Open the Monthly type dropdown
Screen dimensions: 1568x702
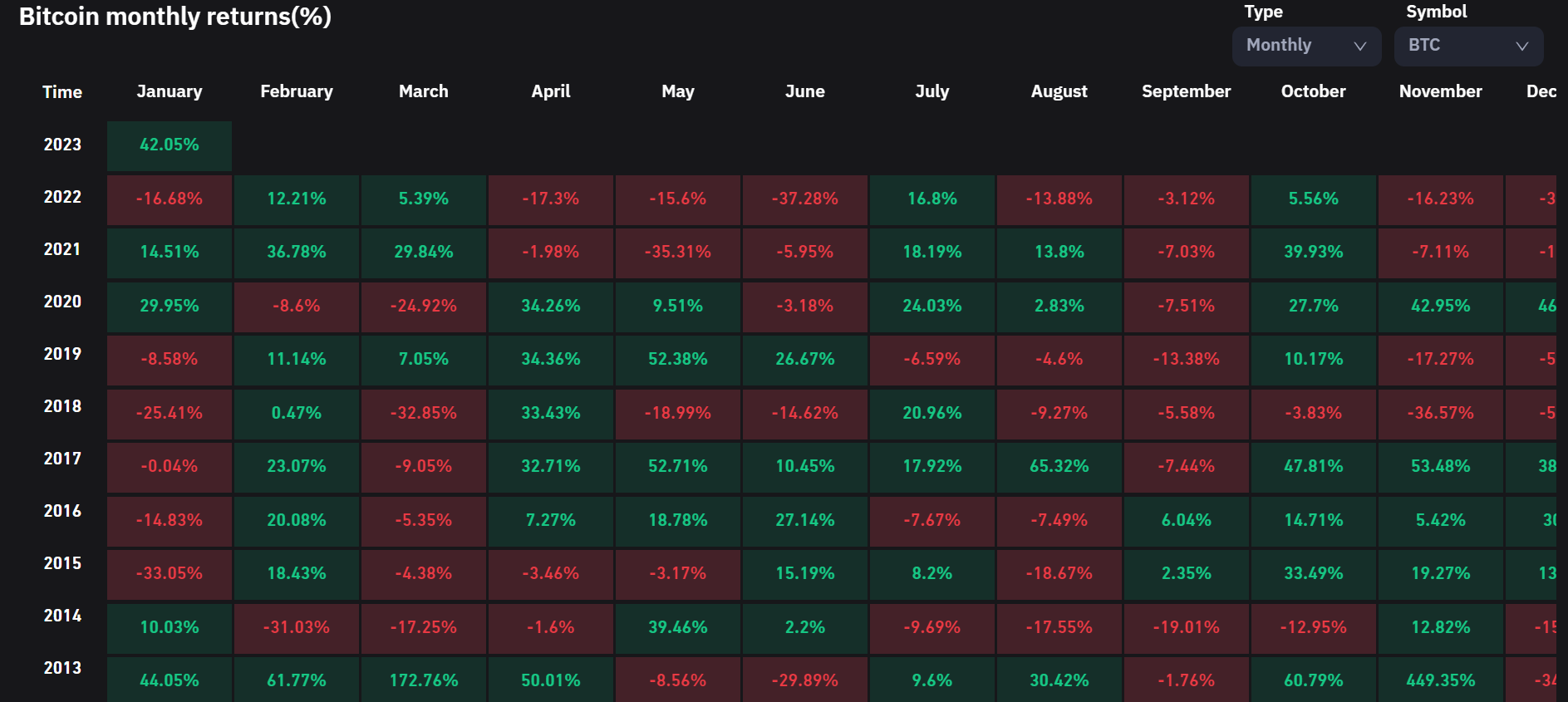1305,46
